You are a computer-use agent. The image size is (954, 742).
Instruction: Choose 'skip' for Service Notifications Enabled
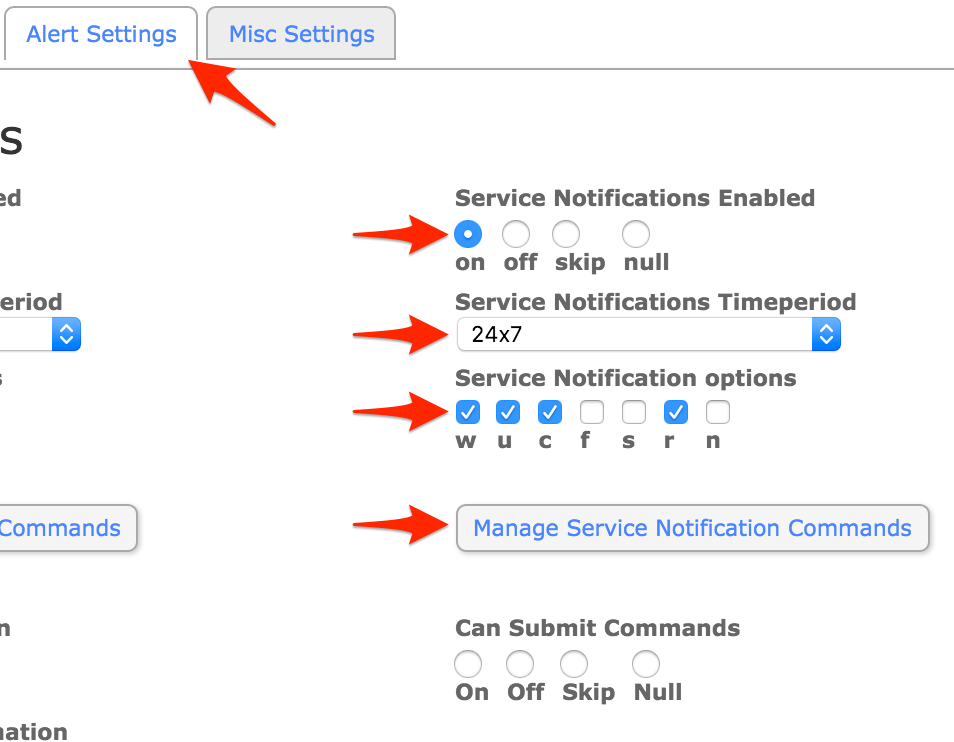coord(566,235)
